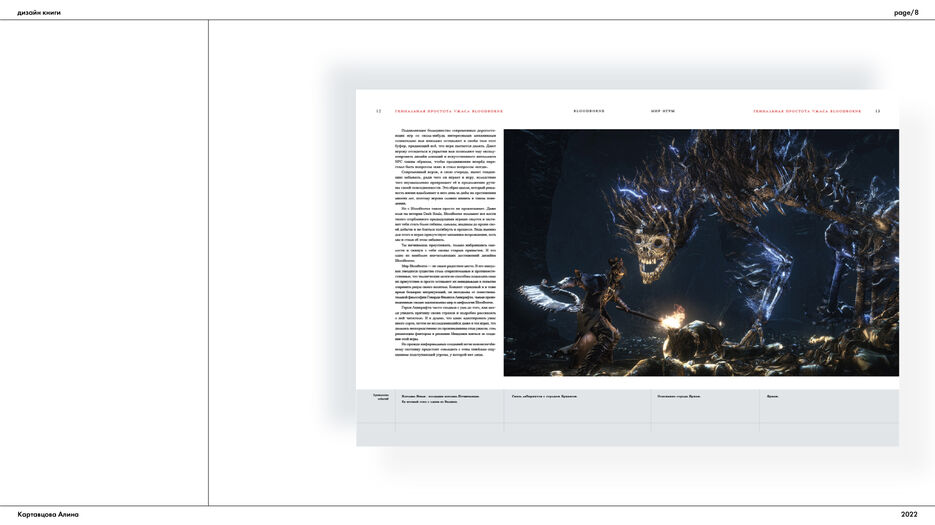Click the timeline label at gray band's left edge

pyautogui.click(x=380, y=397)
